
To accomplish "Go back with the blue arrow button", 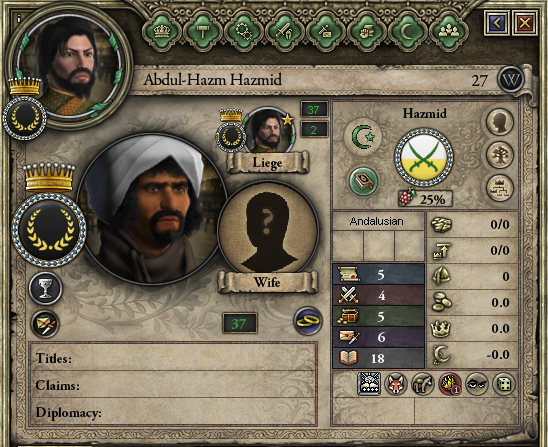I will [497, 23].
